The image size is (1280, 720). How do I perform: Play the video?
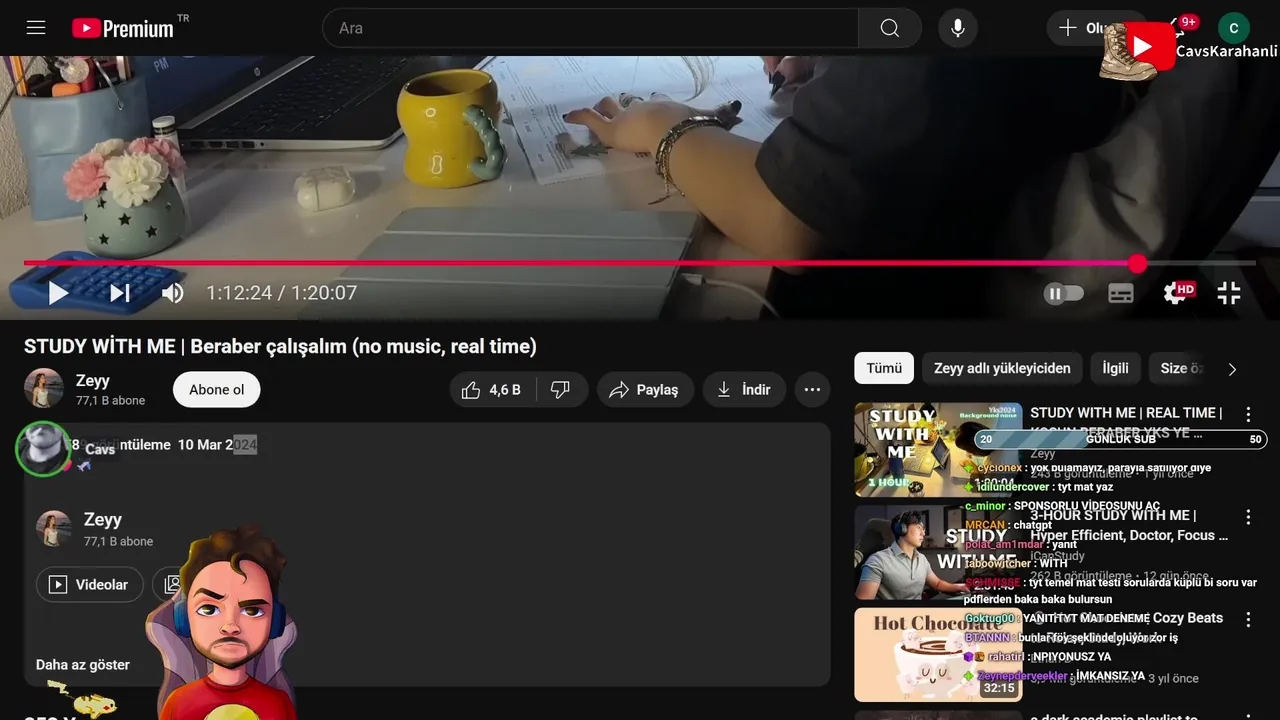(58, 293)
